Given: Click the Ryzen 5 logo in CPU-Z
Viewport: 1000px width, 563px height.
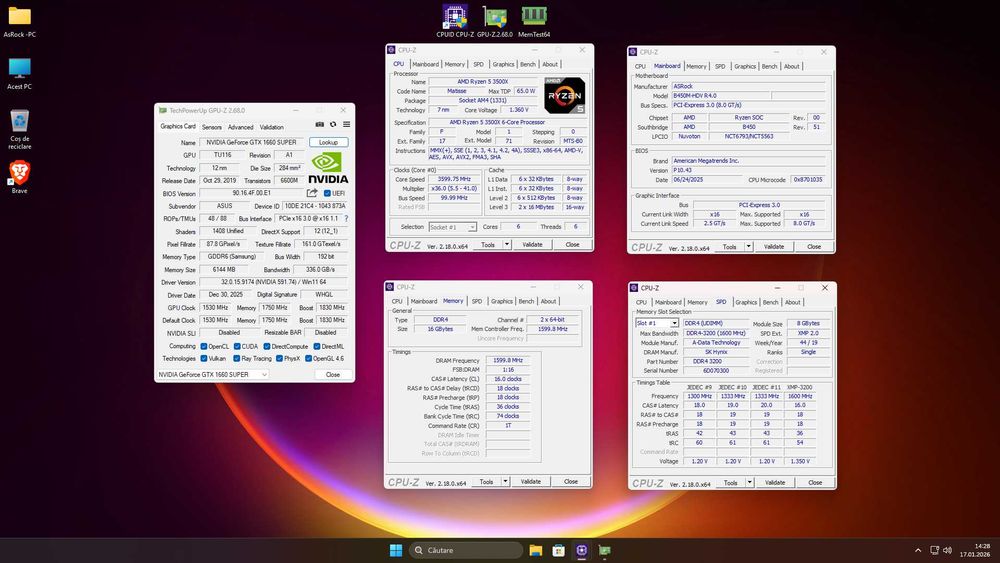Looking at the screenshot, I should pos(564,95).
